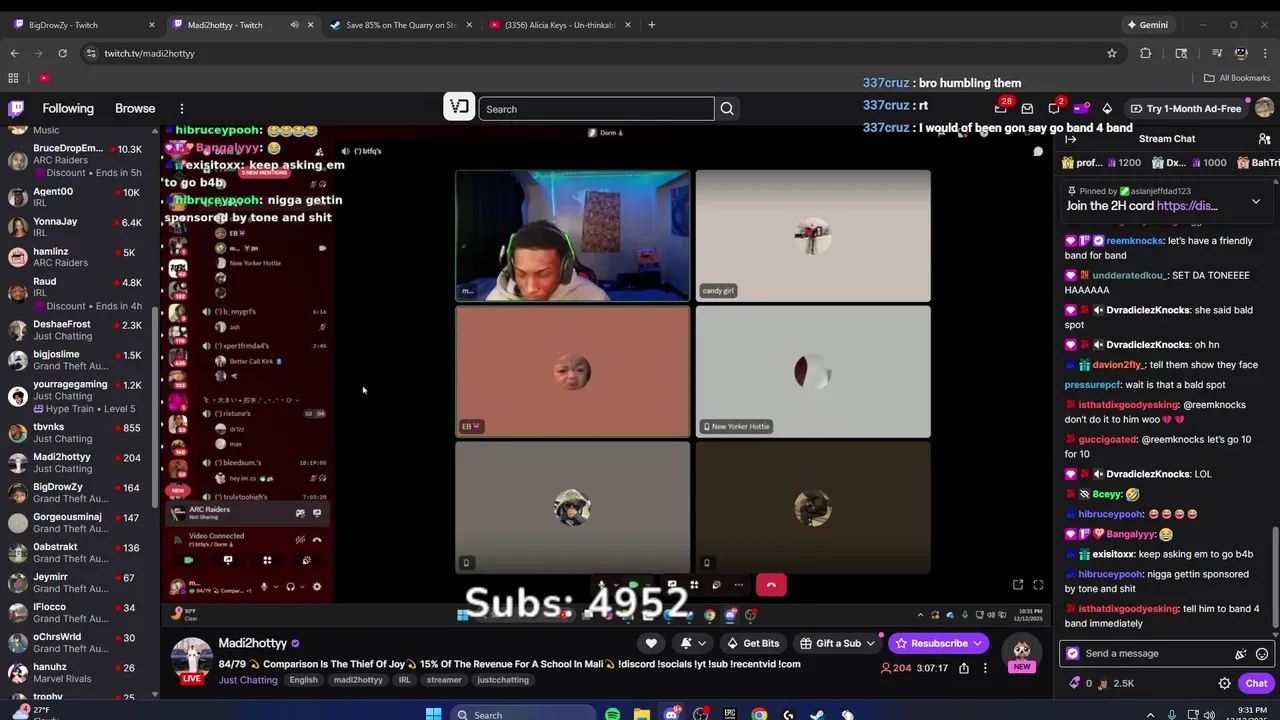Click the IRL stream tag

point(404,680)
